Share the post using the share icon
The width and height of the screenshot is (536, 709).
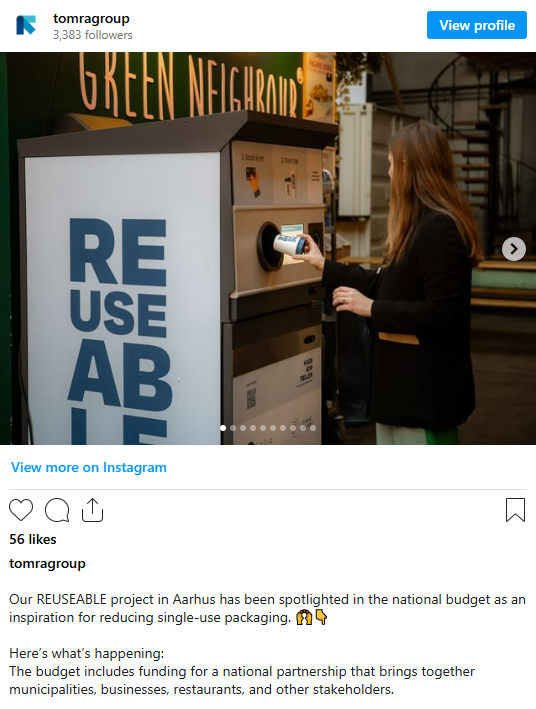pos(92,510)
